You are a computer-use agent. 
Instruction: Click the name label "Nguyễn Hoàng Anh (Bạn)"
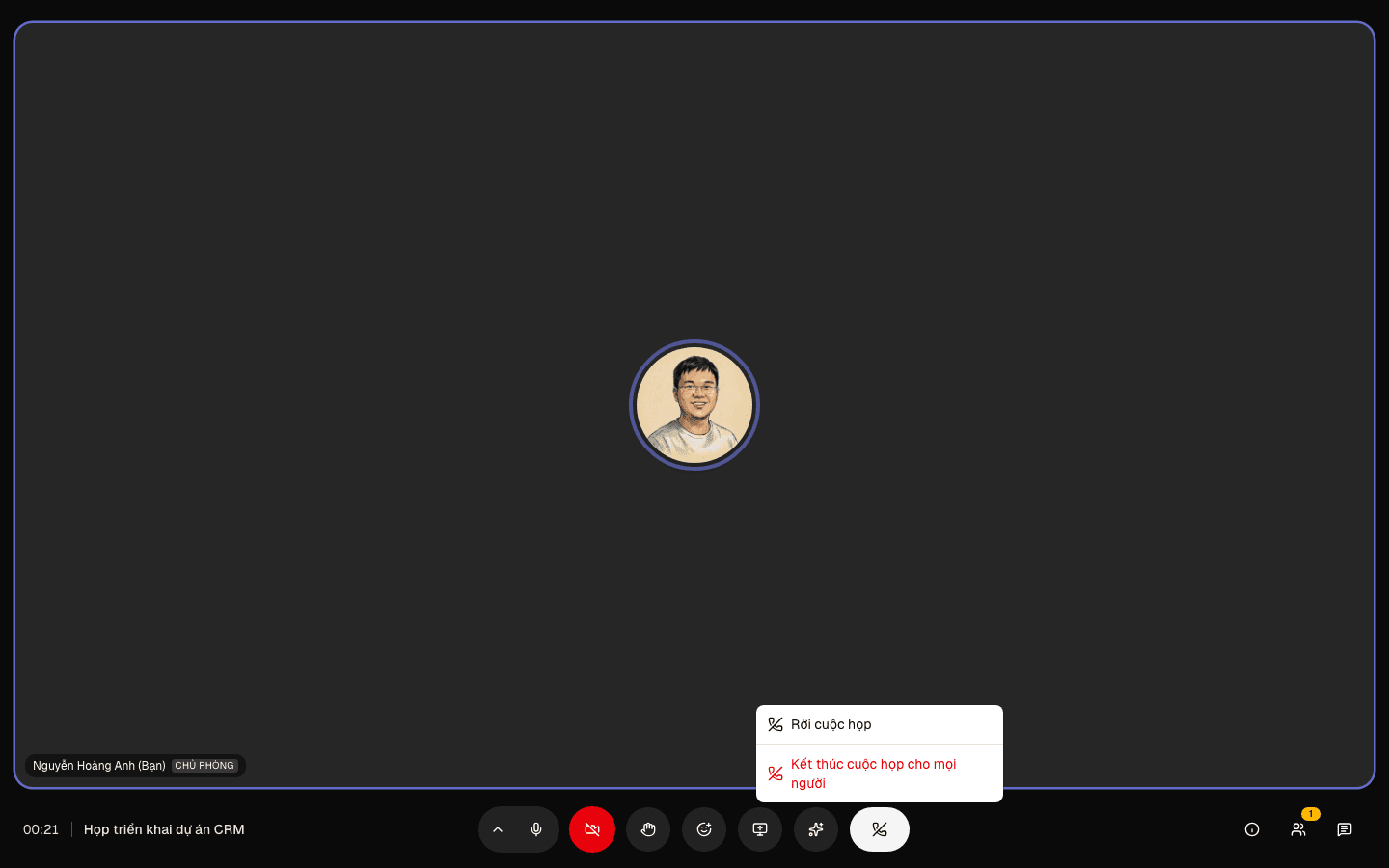[99, 766]
